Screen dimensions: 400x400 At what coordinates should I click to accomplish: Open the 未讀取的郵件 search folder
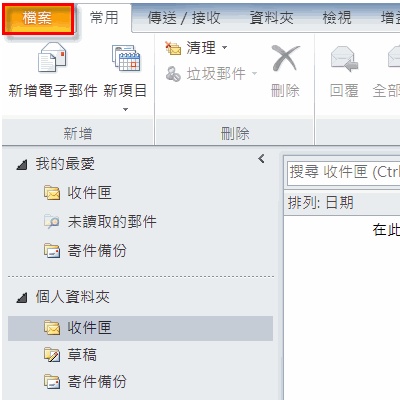tap(112, 222)
